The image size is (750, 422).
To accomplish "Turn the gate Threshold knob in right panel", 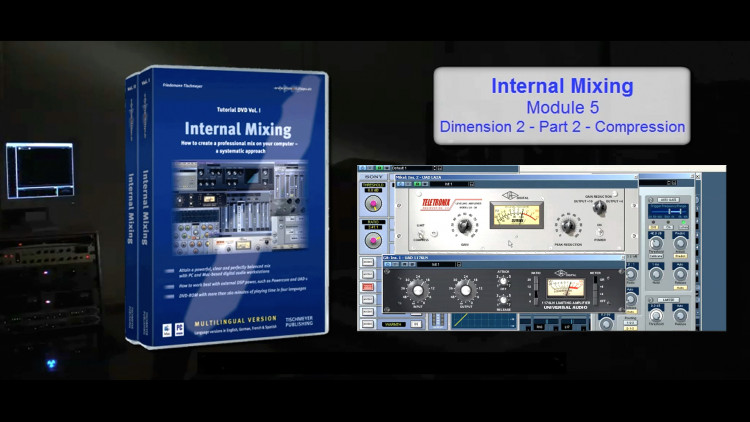I will pyautogui.click(x=656, y=243).
